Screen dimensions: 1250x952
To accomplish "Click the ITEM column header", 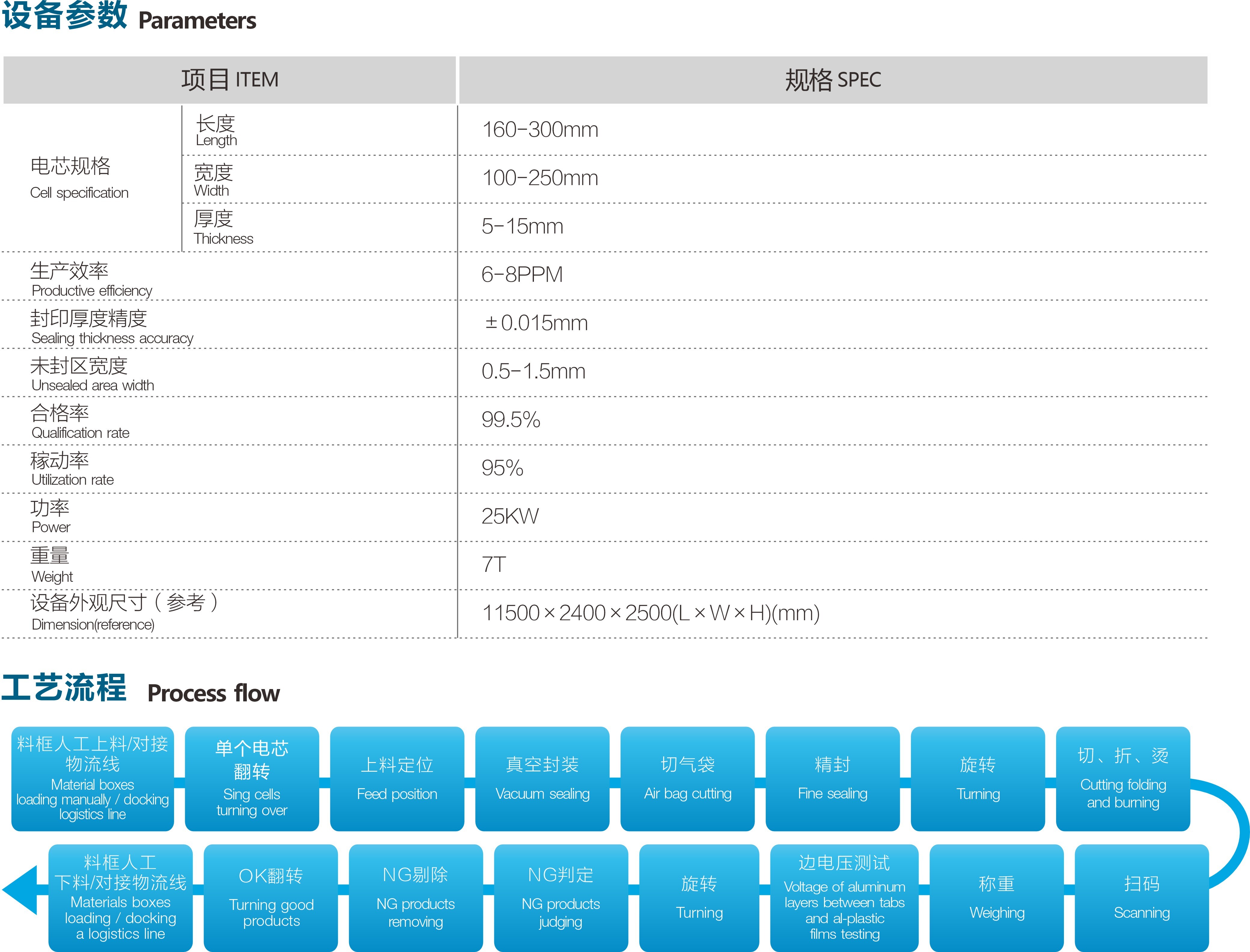I will pyautogui.click(x=230, y=80).
